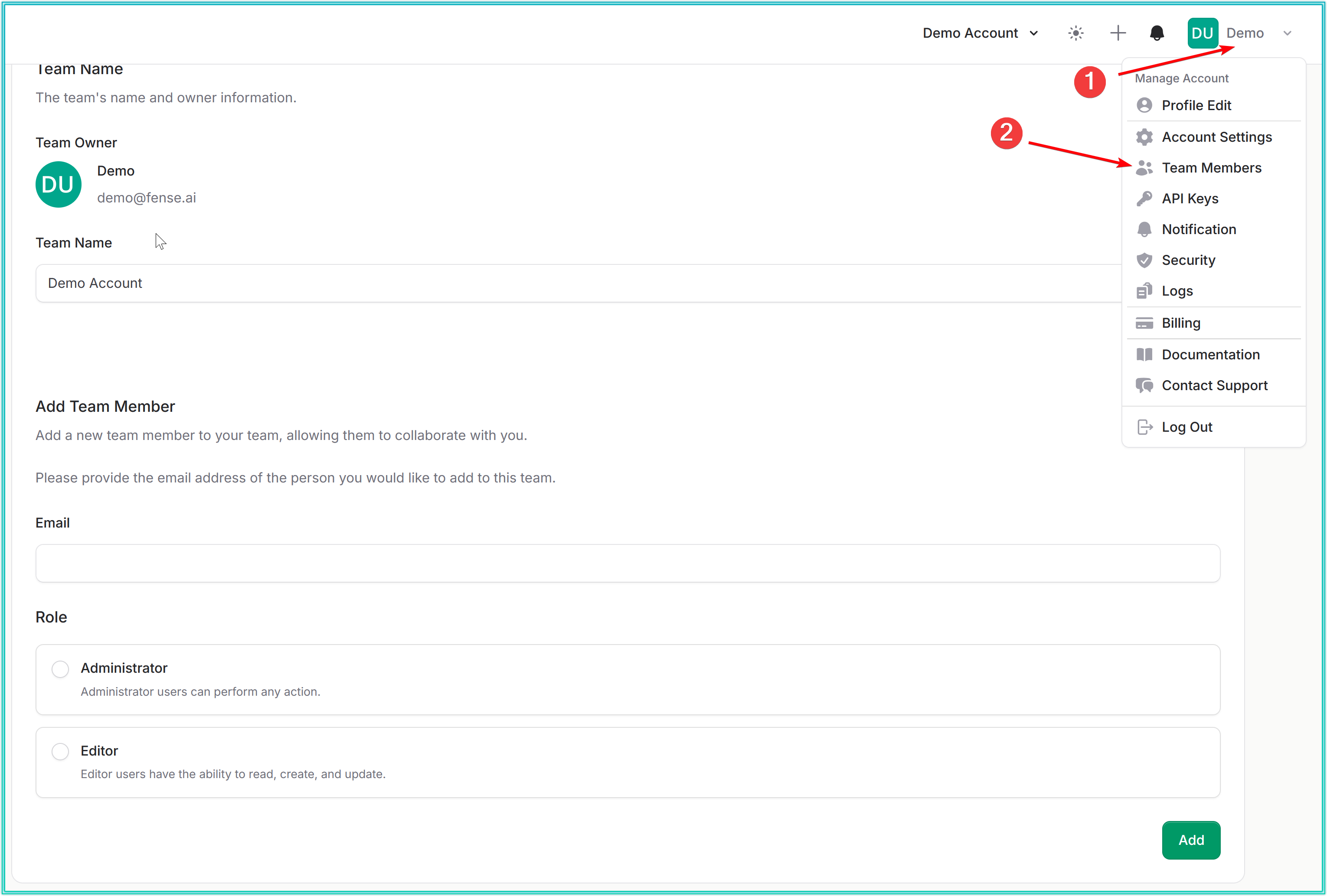Click the credit card Billing icon

click(1144, 323)
